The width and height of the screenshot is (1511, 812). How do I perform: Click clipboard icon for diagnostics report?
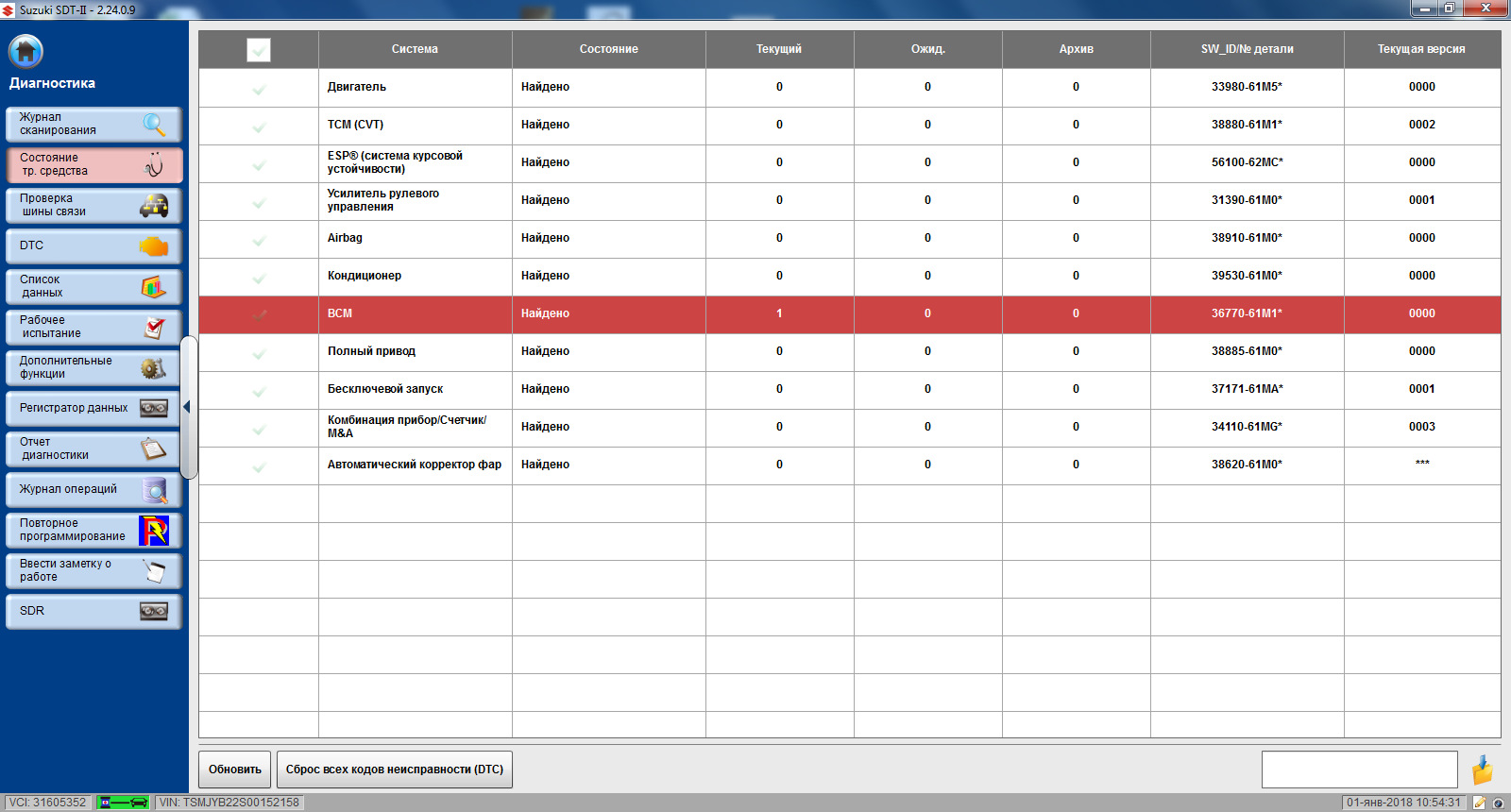tap(154, 448)
